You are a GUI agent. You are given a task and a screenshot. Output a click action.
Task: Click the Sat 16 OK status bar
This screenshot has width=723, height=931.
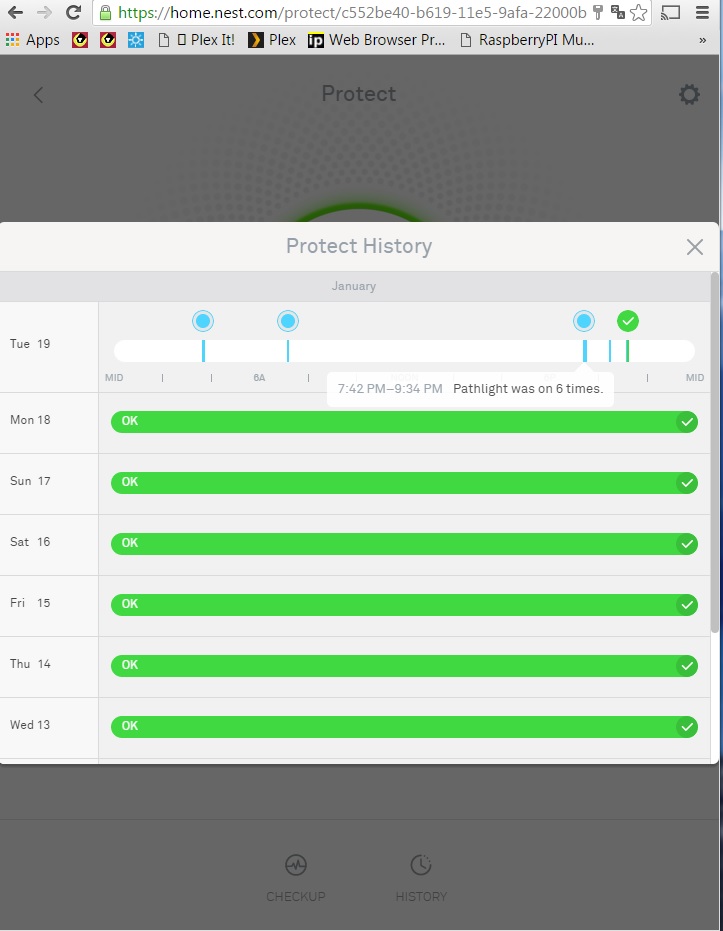pyautogui.click(x=404, y=544)
